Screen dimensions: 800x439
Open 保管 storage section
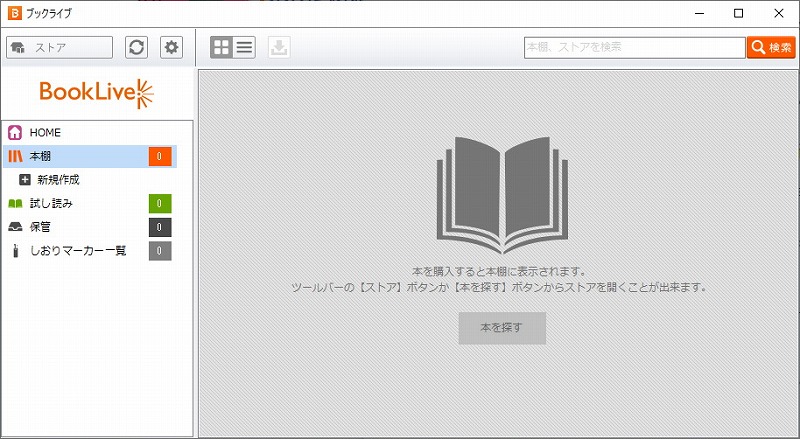[90, 227]
